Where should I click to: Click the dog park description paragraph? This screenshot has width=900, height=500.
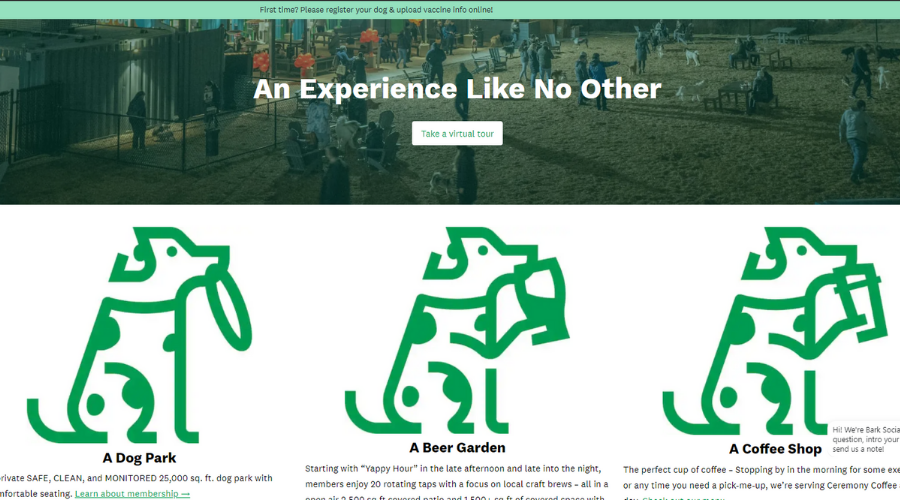coord(135,486)
